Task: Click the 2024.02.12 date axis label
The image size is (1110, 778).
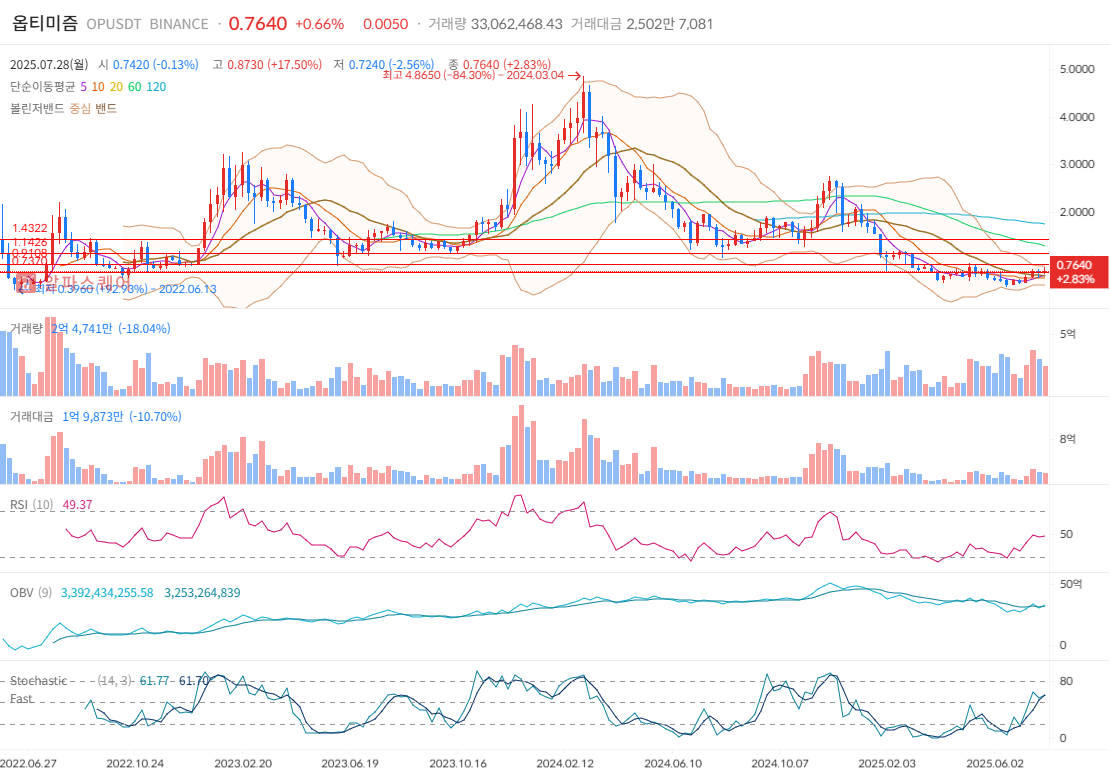Action: click(x=565, y=764)
